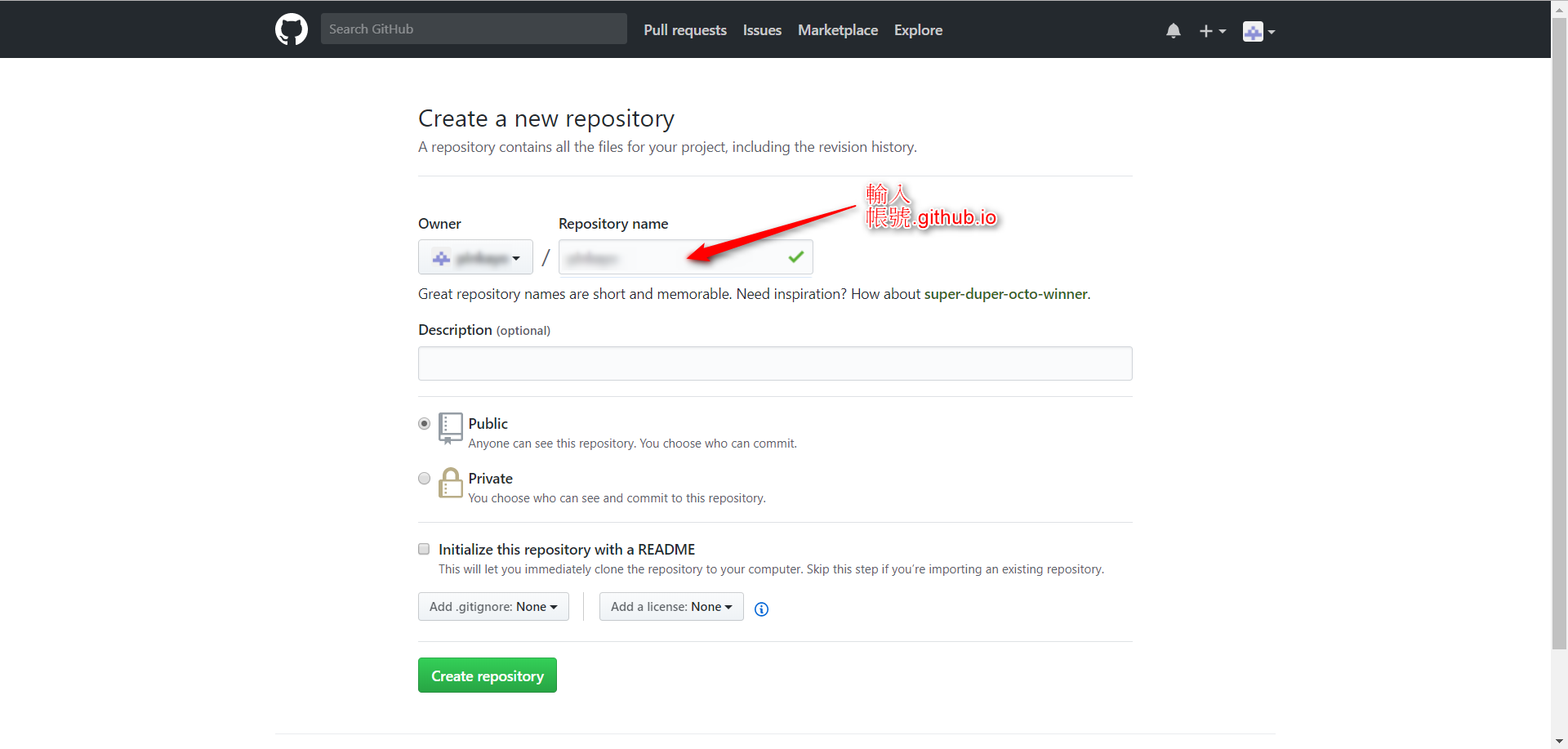1568x749 pixels.
Task: Check Initialize this repository with a README
Action: click(424, 549)
